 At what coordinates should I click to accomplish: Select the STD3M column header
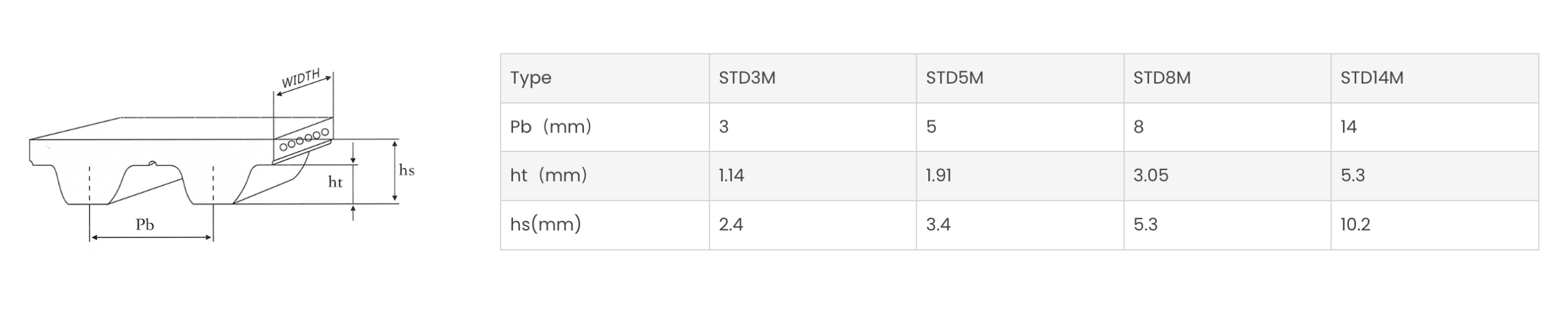click(813, 78)
